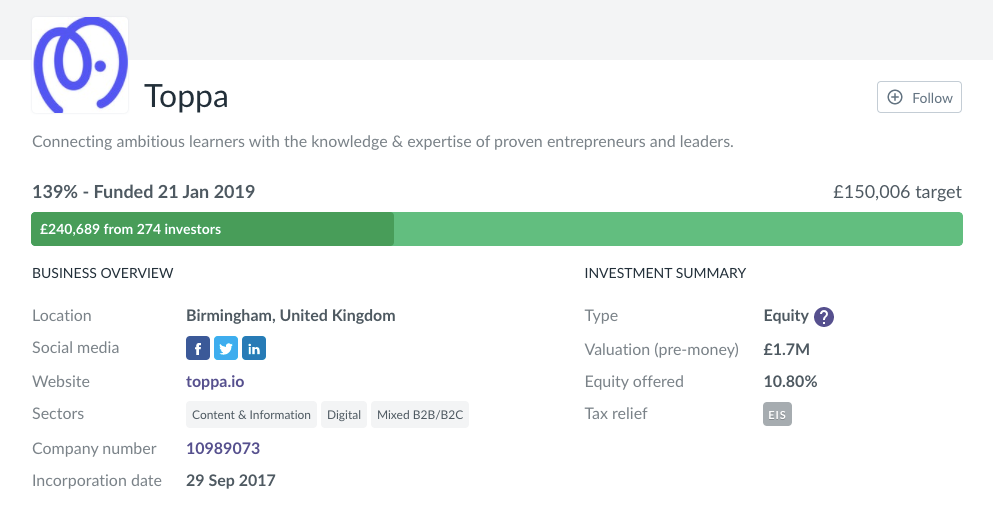
Task: Click the £150,006 target amount
Action: click(x=897, y=192)
